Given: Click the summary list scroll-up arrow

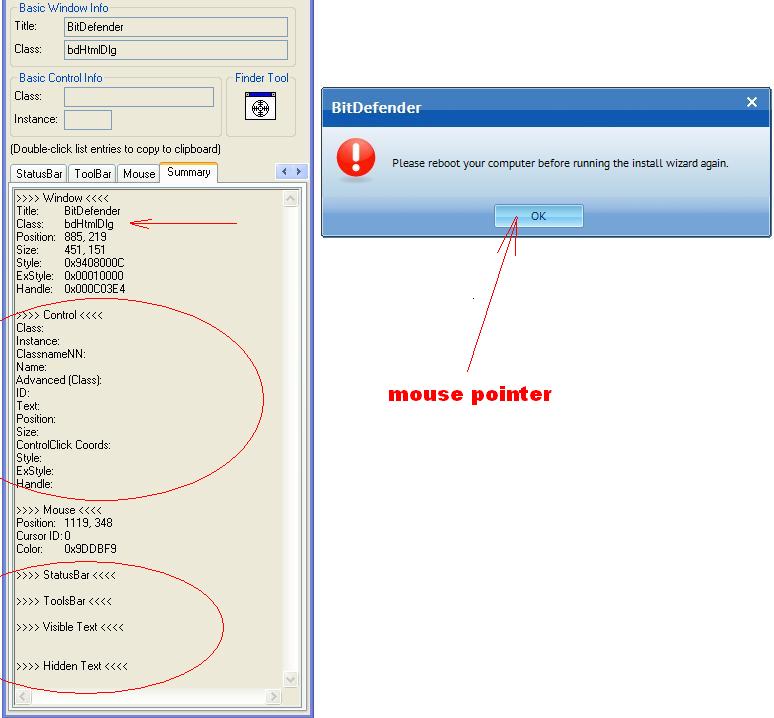Looking at the screenshot, I should (x=290, y=198).
